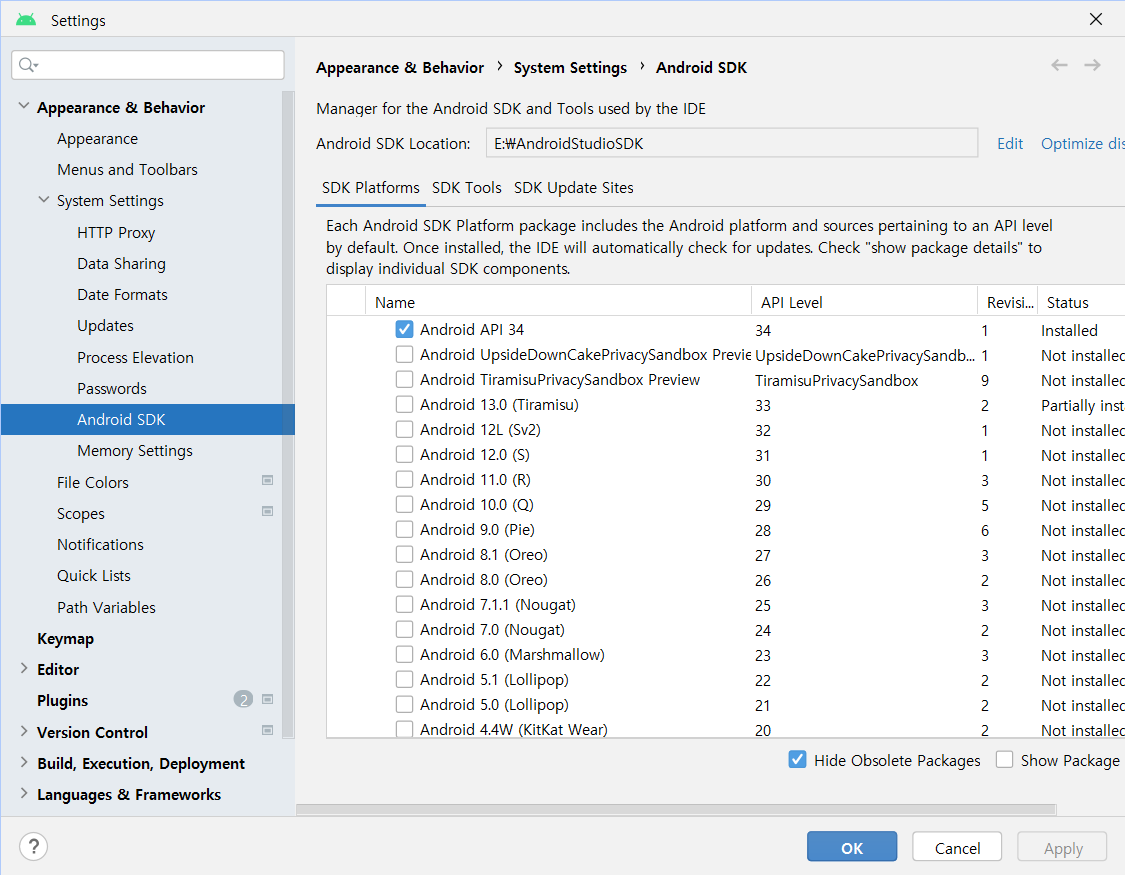The width and height of the screenshot is (1125, 875).
Task: Expand the Editor settings section
Action: pos(24,669)
